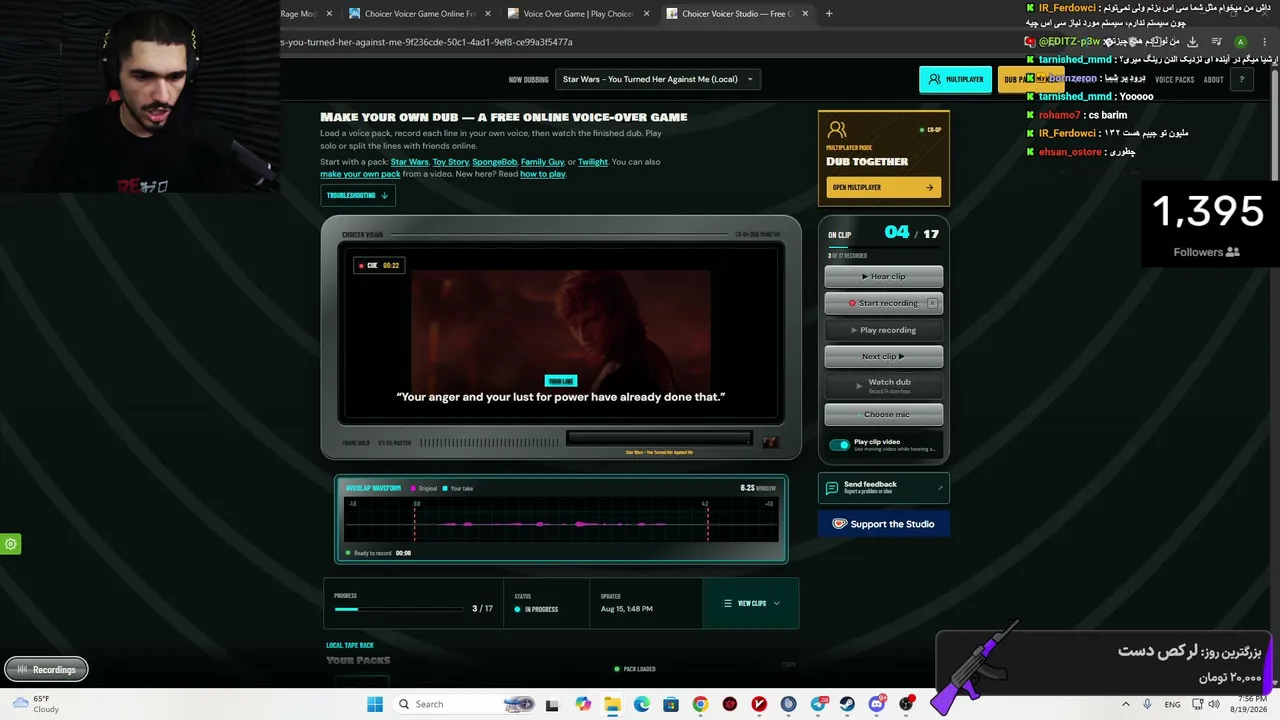Click the Recordings overlay button
This screenshot has height=720, width=1280.
pos(46,670)
